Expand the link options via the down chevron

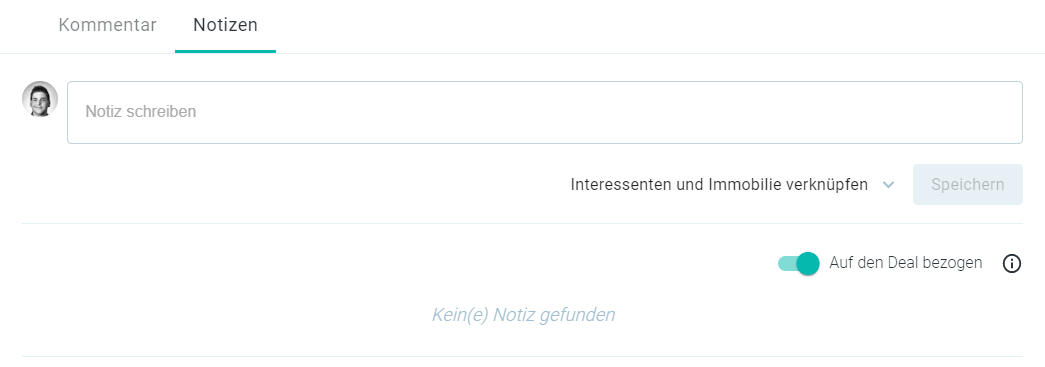(888, 185)
